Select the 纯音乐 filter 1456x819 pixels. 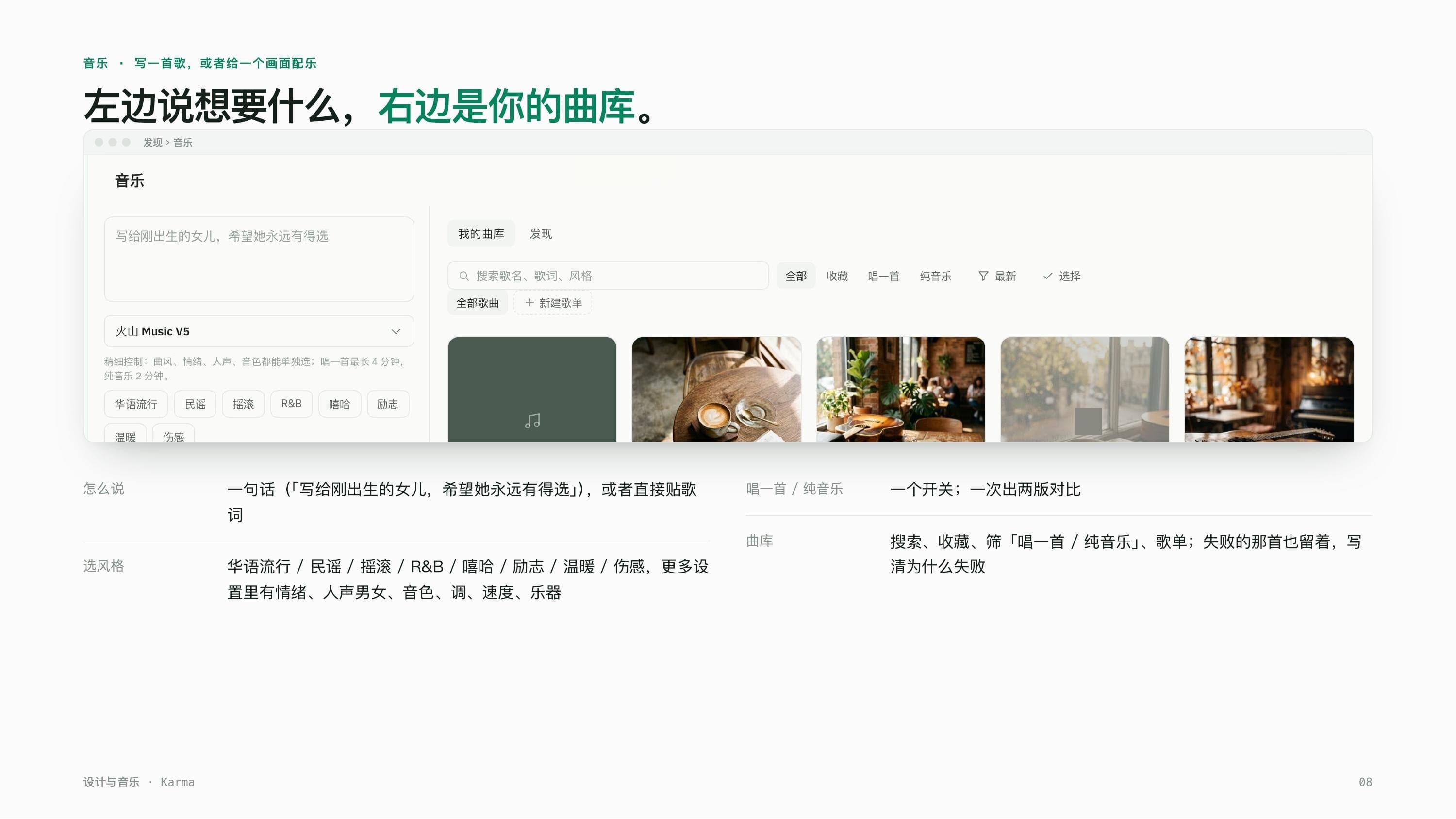(x=935, y=276)
